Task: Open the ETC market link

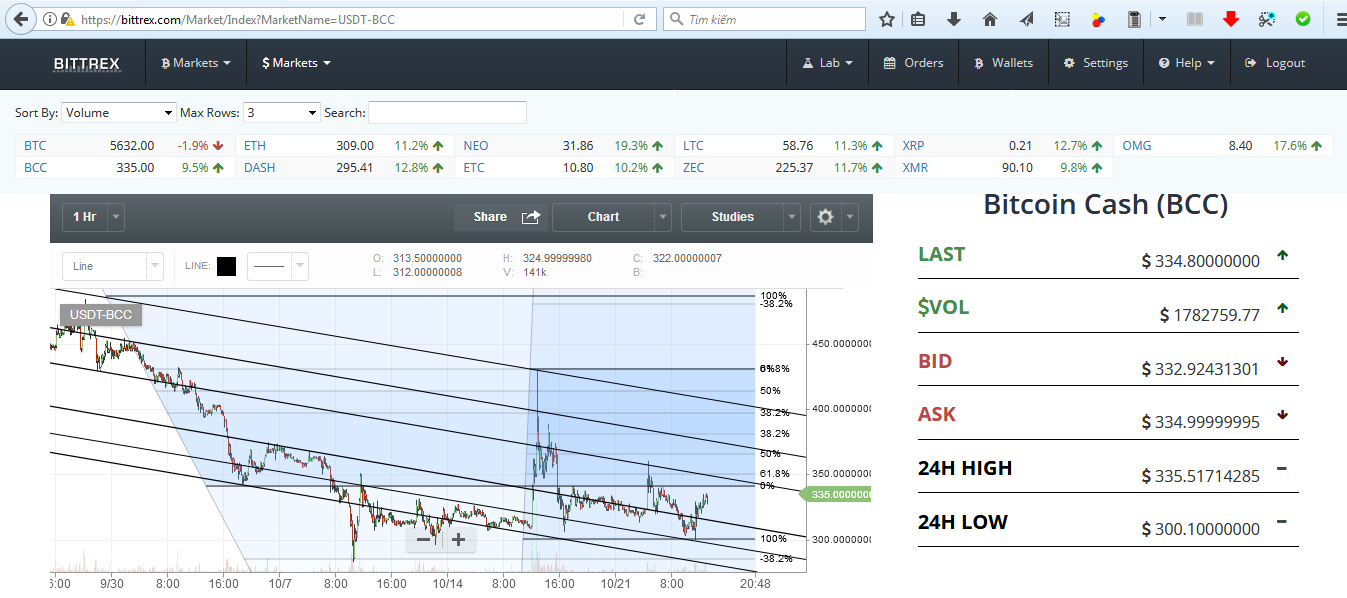Action: pyautogui.click(x=474, y=168)
